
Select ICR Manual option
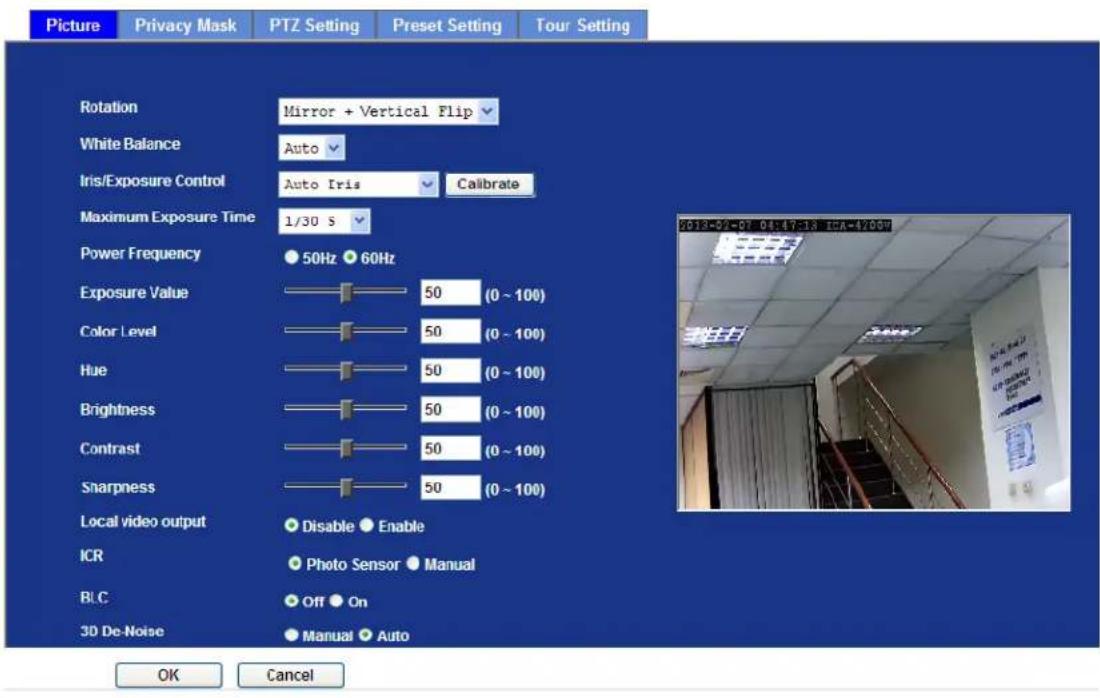[x=413, y=563]
